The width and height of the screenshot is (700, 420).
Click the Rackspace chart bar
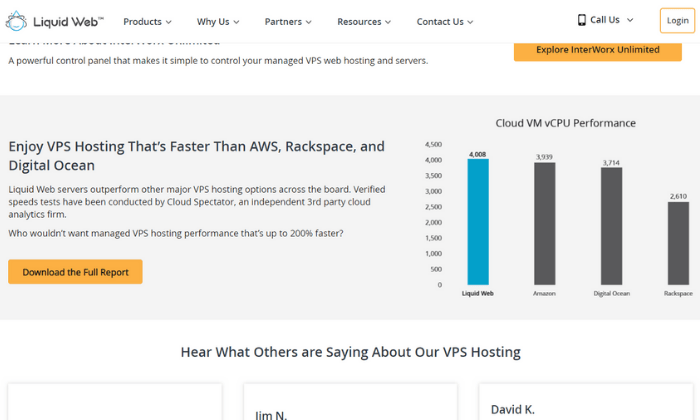coord(678,243)
